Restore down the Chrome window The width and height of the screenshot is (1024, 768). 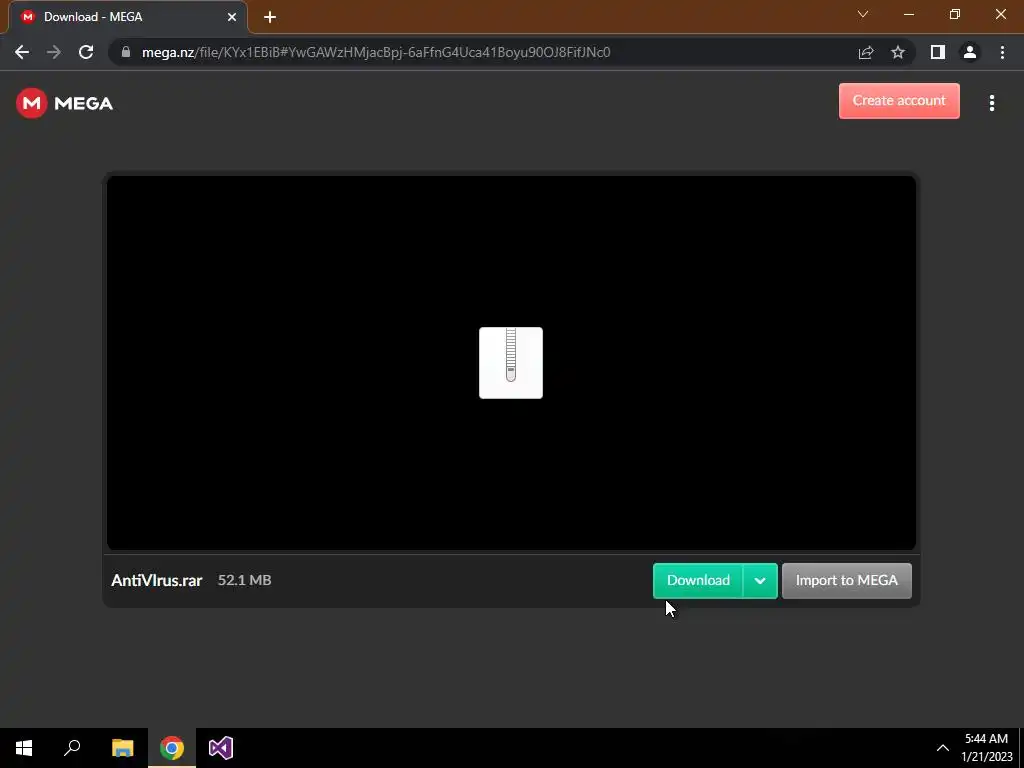click(955, 14)
